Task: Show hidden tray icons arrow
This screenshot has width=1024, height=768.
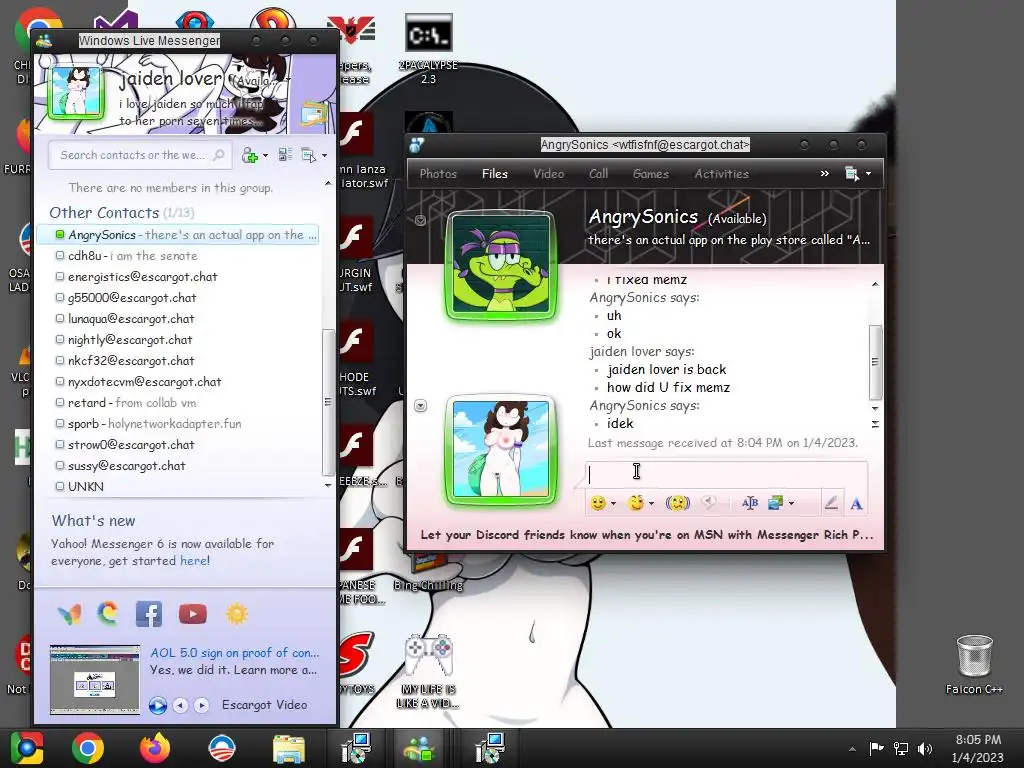Action: (852, 749)
